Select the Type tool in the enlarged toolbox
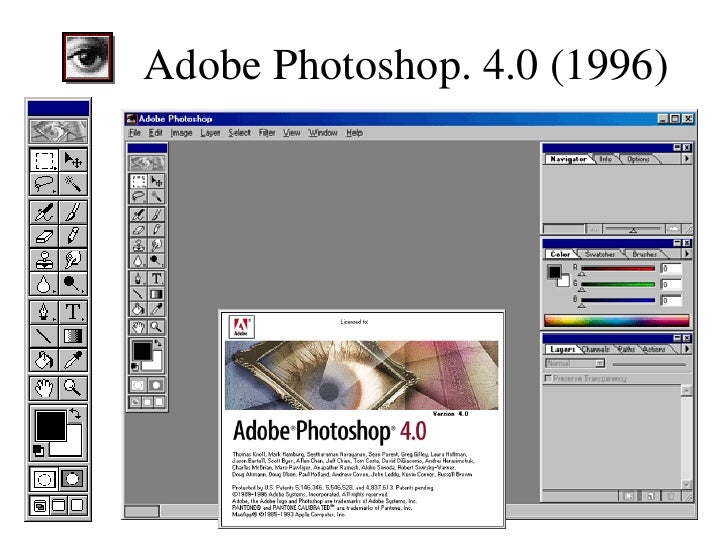 73,312
